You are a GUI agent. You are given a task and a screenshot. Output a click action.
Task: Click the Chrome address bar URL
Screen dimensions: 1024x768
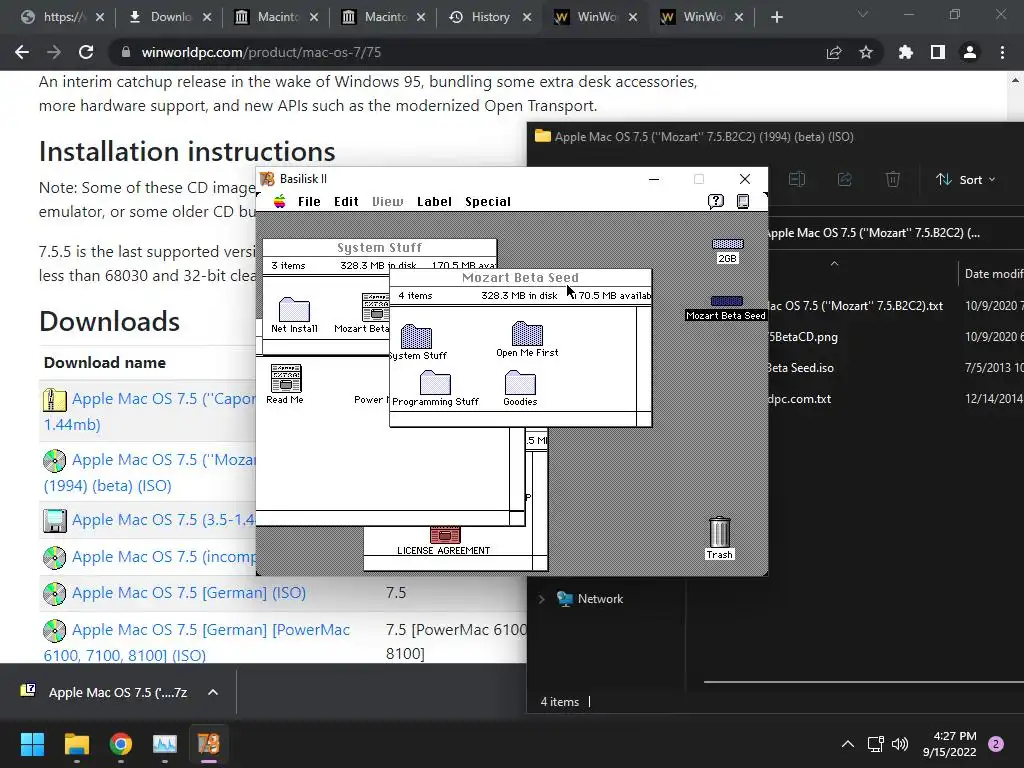[261, 52]
